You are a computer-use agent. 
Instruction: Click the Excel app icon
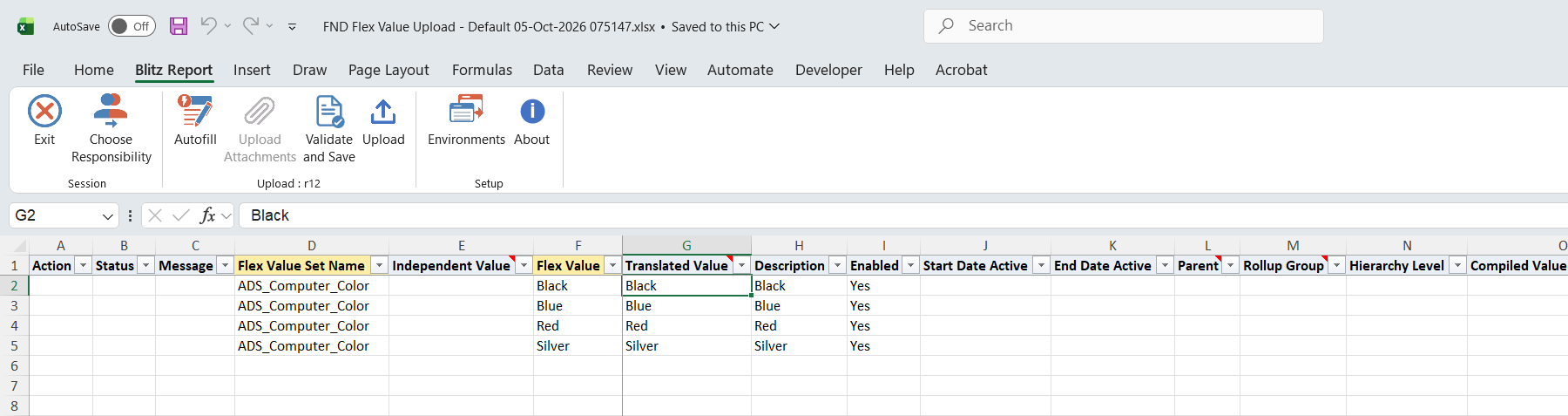26,26
